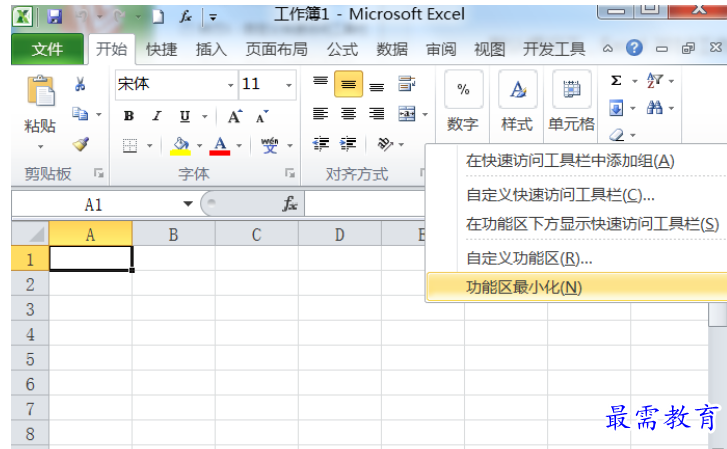Click the Fill down arrow icon
The height and width of the screenshot is (449, 727).
point(616,109)
